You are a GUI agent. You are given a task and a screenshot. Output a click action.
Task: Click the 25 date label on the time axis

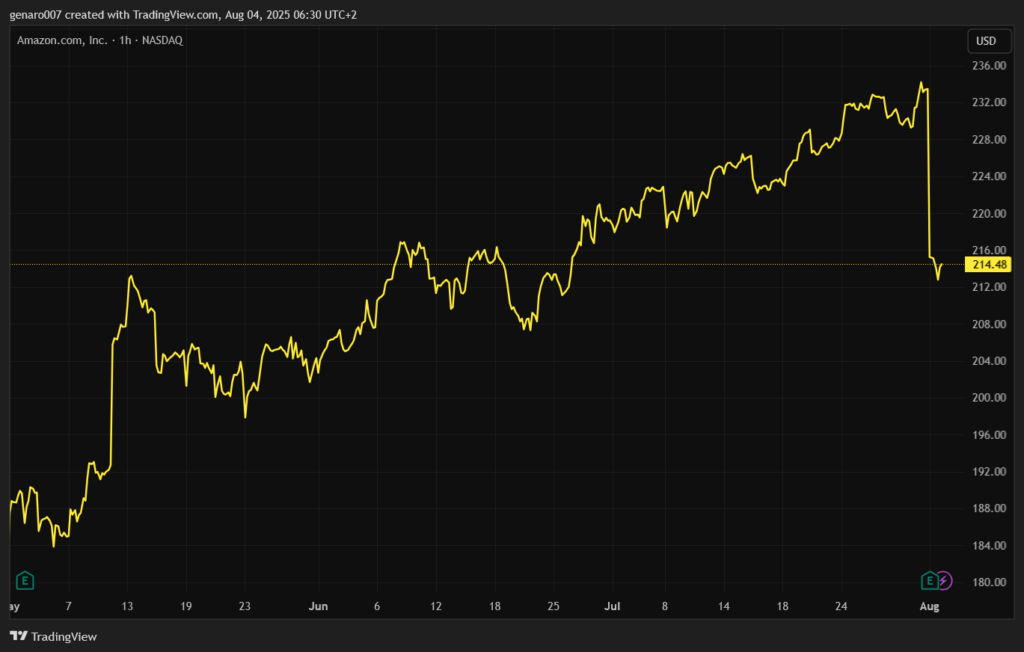tap(553, 606)
